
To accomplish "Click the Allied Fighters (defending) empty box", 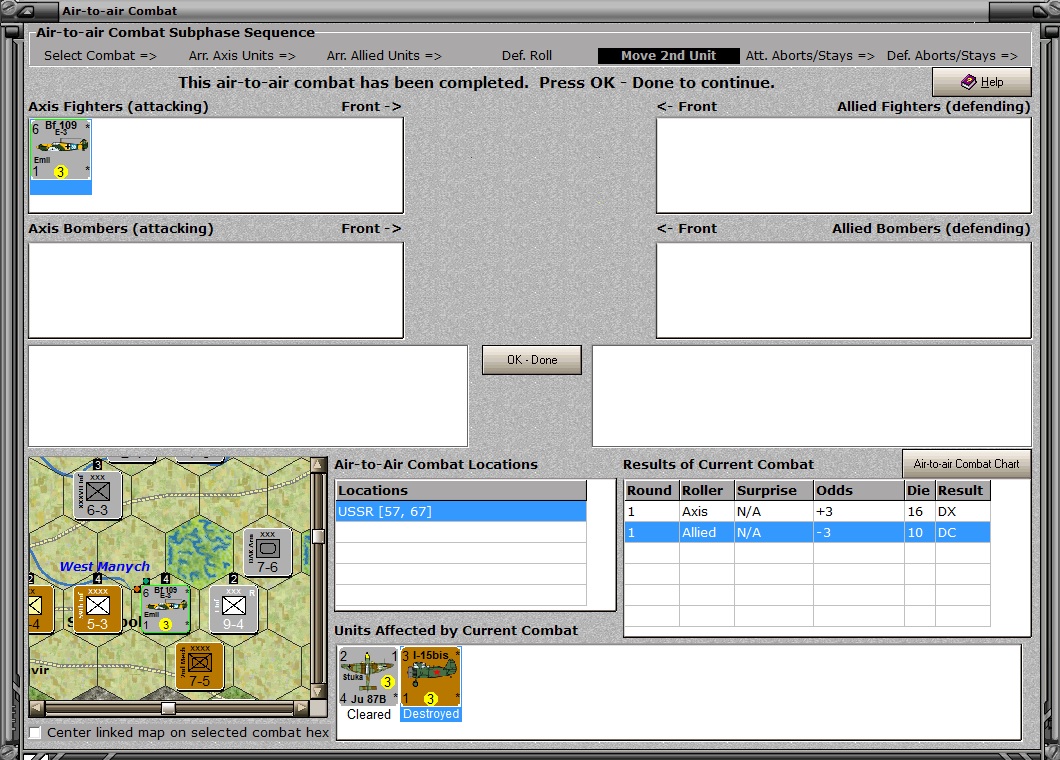I will tap(844, 166).
